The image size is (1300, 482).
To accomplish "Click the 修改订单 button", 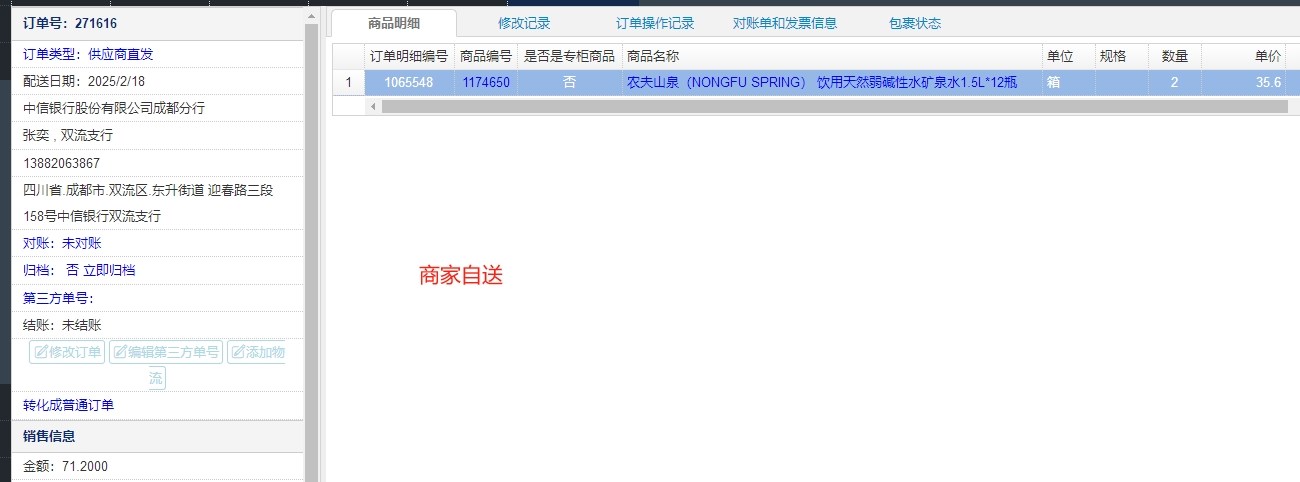I will (x=67, y=352).
